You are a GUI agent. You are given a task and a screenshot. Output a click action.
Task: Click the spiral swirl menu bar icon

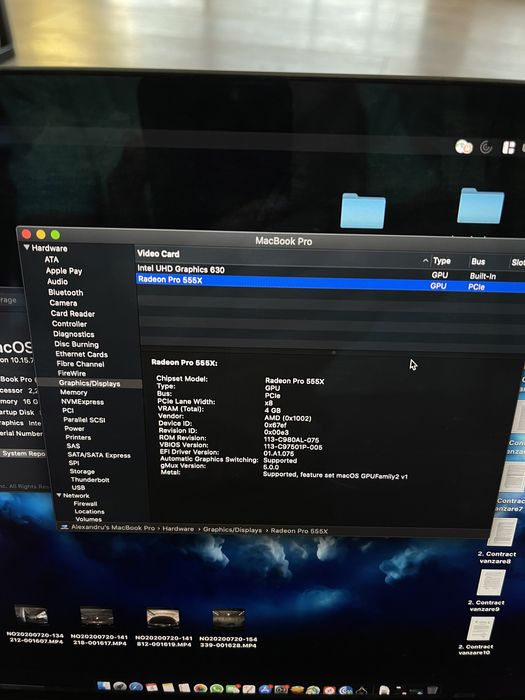tap(486, 147)
